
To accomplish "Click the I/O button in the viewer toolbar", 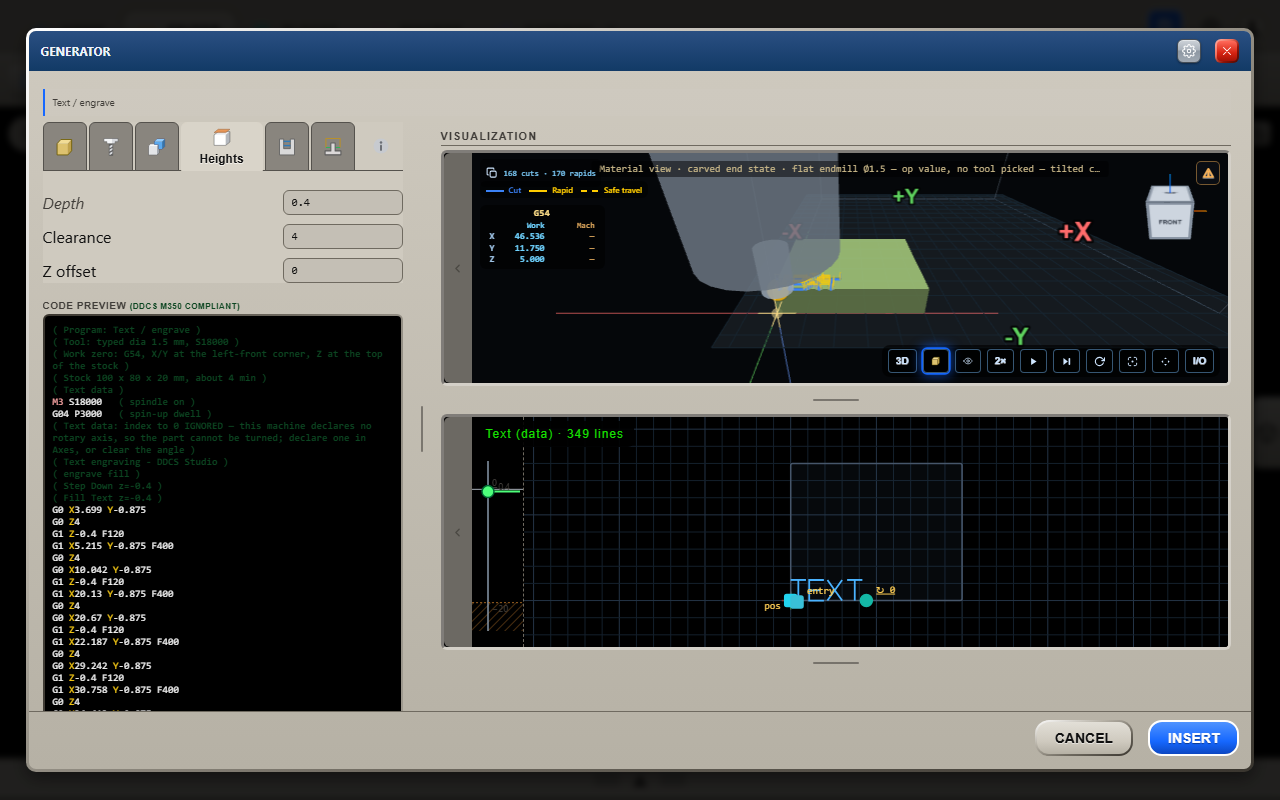I will point(1200,361).
